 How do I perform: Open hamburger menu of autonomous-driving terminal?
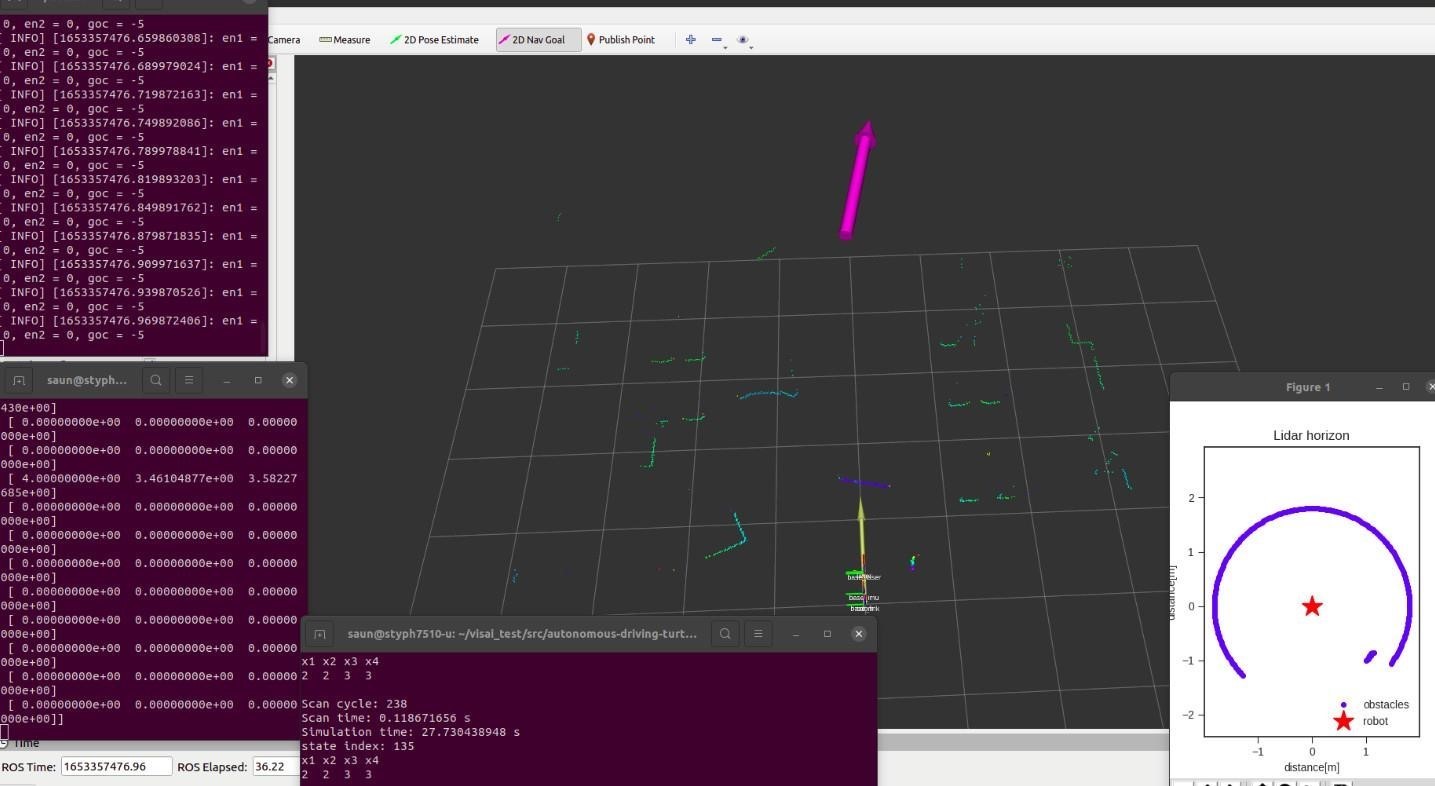click(758, 633)
